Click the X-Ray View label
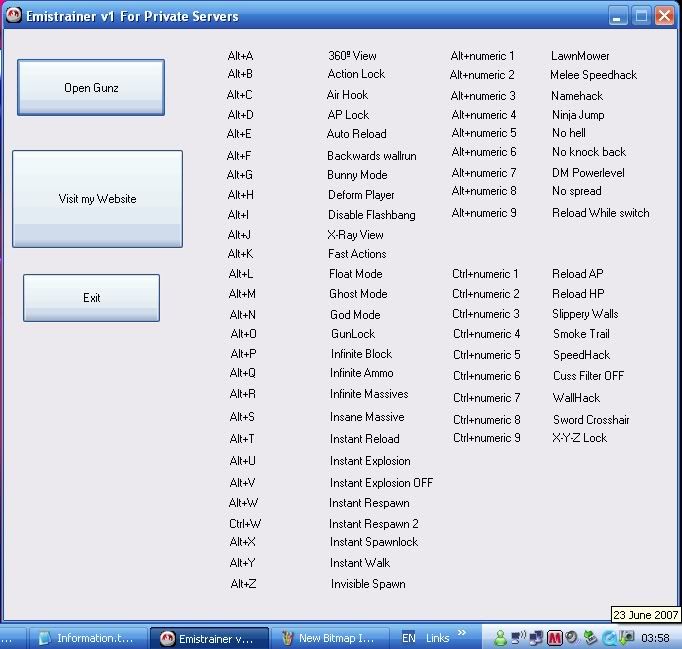 pyautogui.click(x=355, y=235)
